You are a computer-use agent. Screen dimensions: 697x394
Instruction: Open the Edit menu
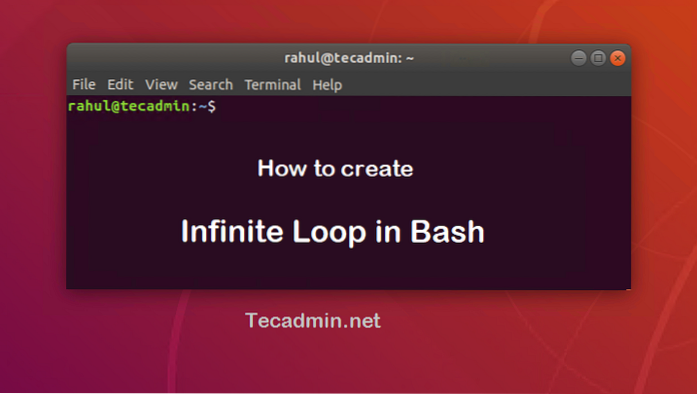tap(120, 84)
